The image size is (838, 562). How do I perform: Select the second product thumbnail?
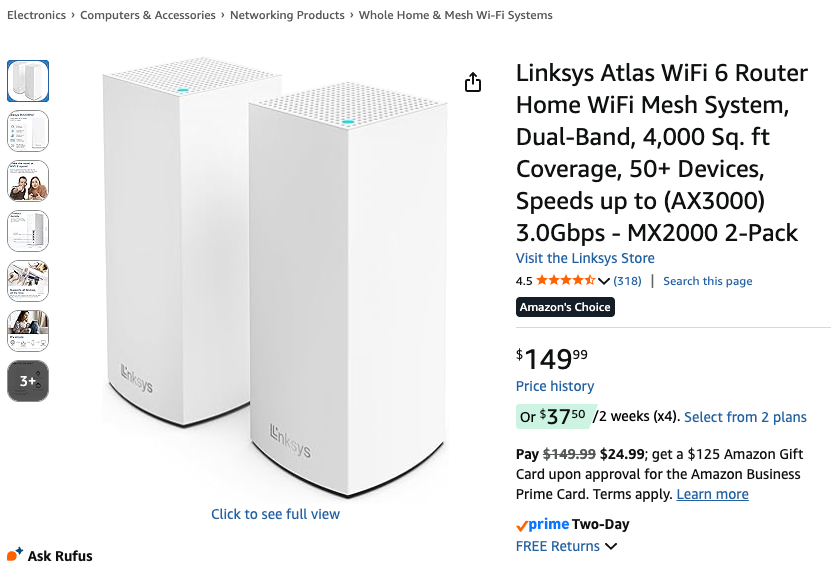click(x=28, y=131)
